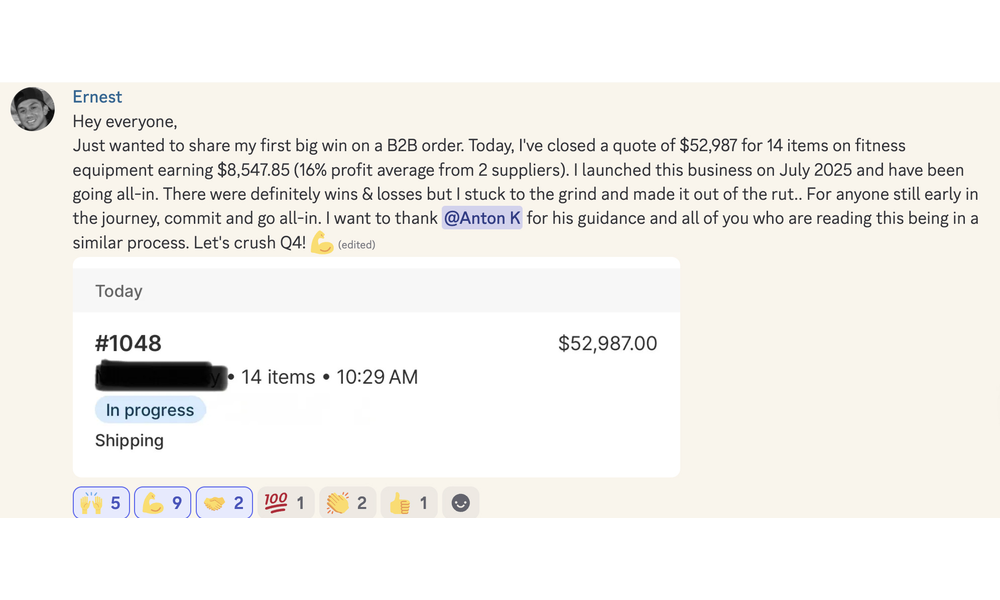This screenshot has width=1000, height=600.
Task: Click the flexed biceps emoji reaction
Action: 162,502
